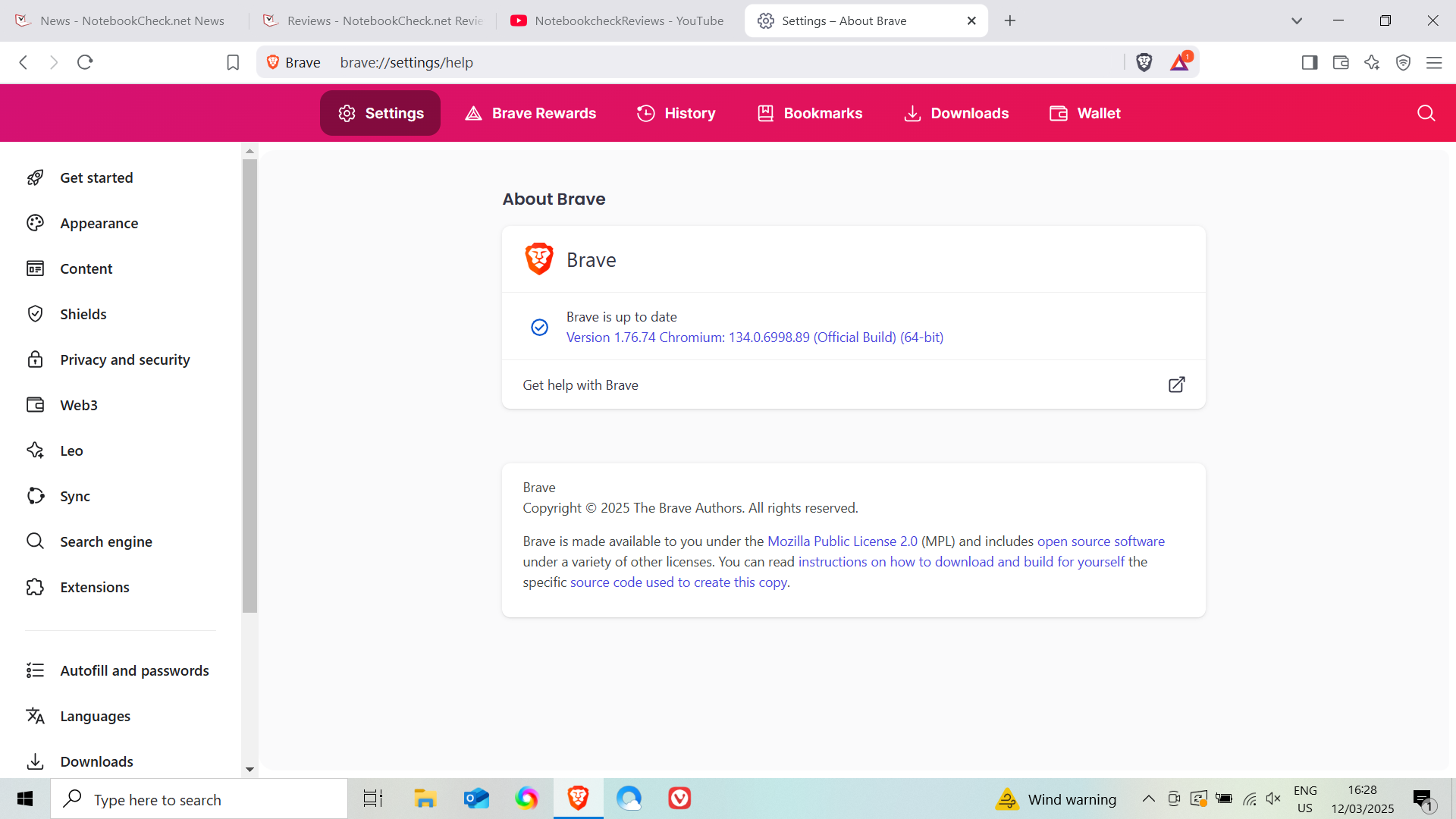This screenshot has height=819, width=1456.
Task: Open Wind warning weather widget
Action: (x=1056, y=799)
